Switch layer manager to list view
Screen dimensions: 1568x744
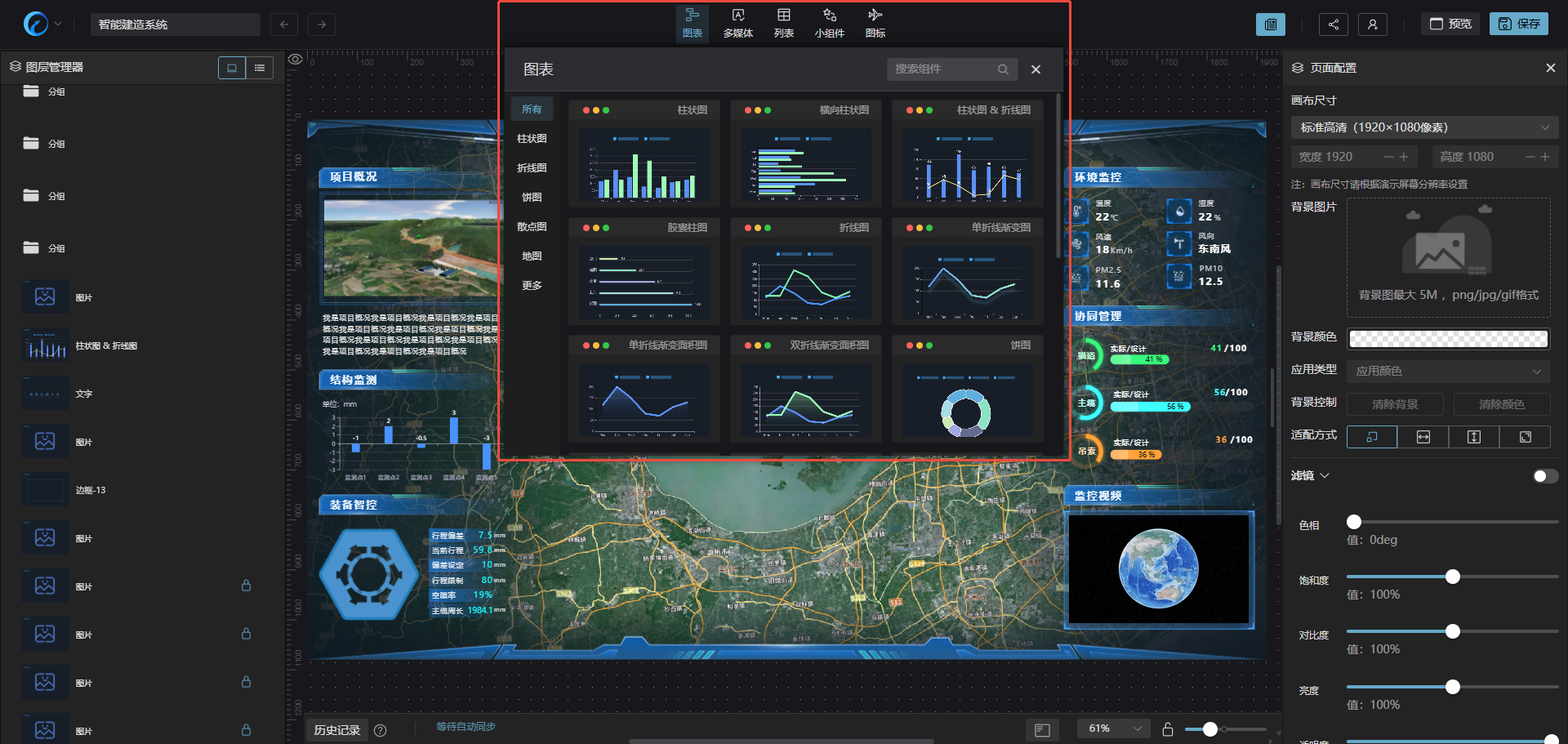(x=260, y=68)
